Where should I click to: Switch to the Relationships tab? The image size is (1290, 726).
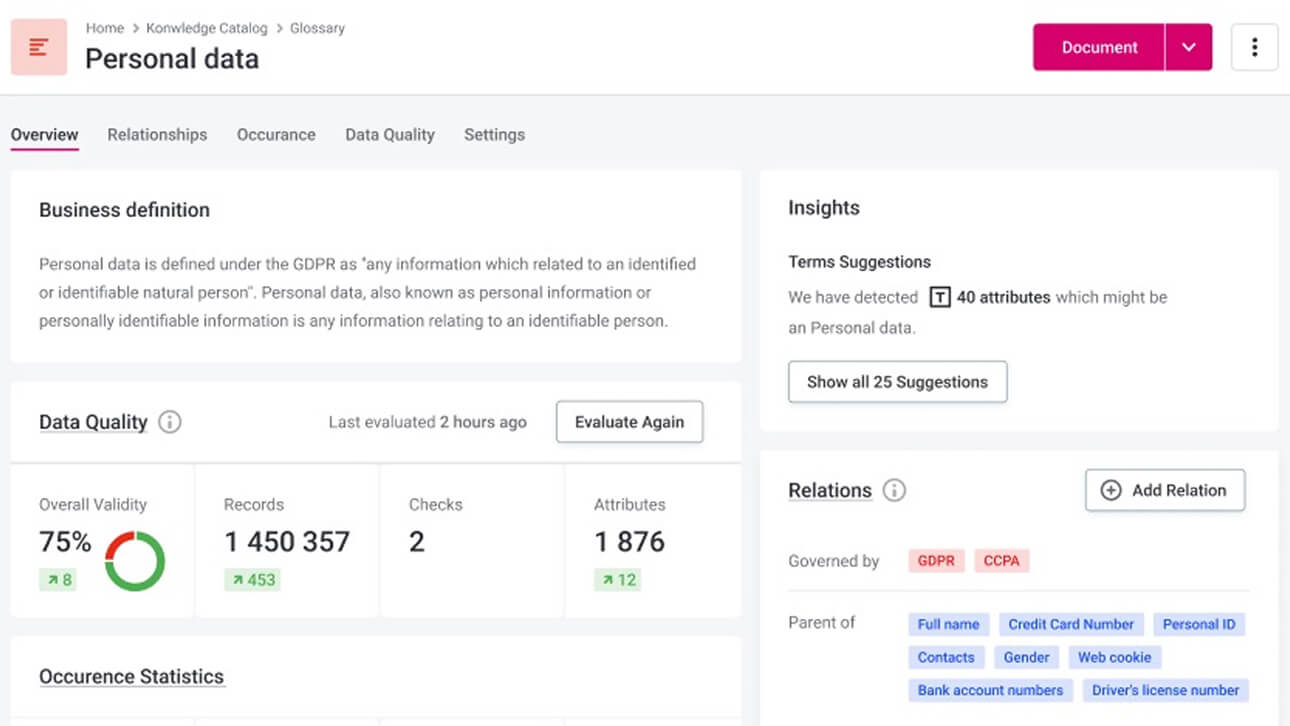click(157, 134)
